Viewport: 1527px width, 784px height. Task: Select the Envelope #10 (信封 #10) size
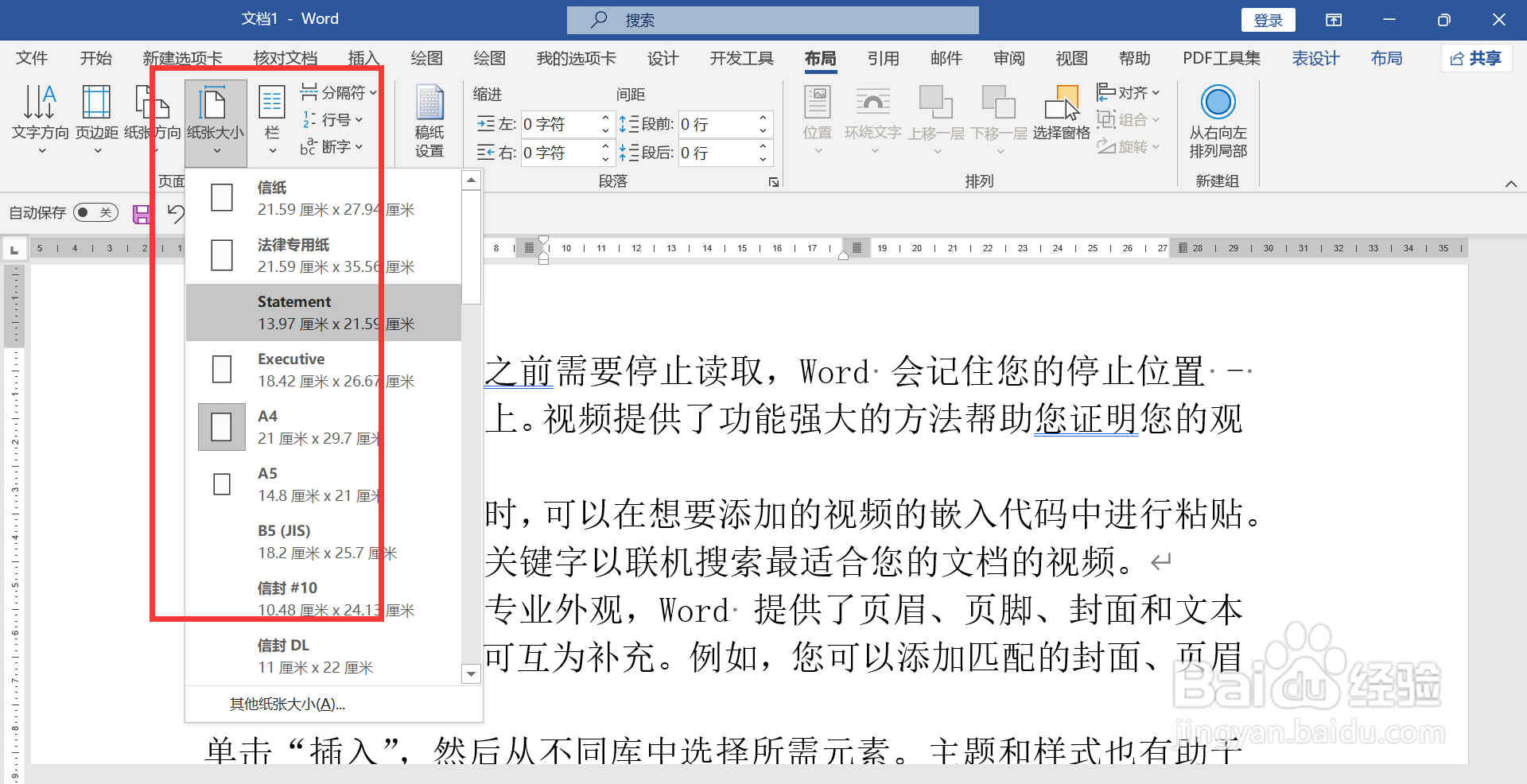324,599
